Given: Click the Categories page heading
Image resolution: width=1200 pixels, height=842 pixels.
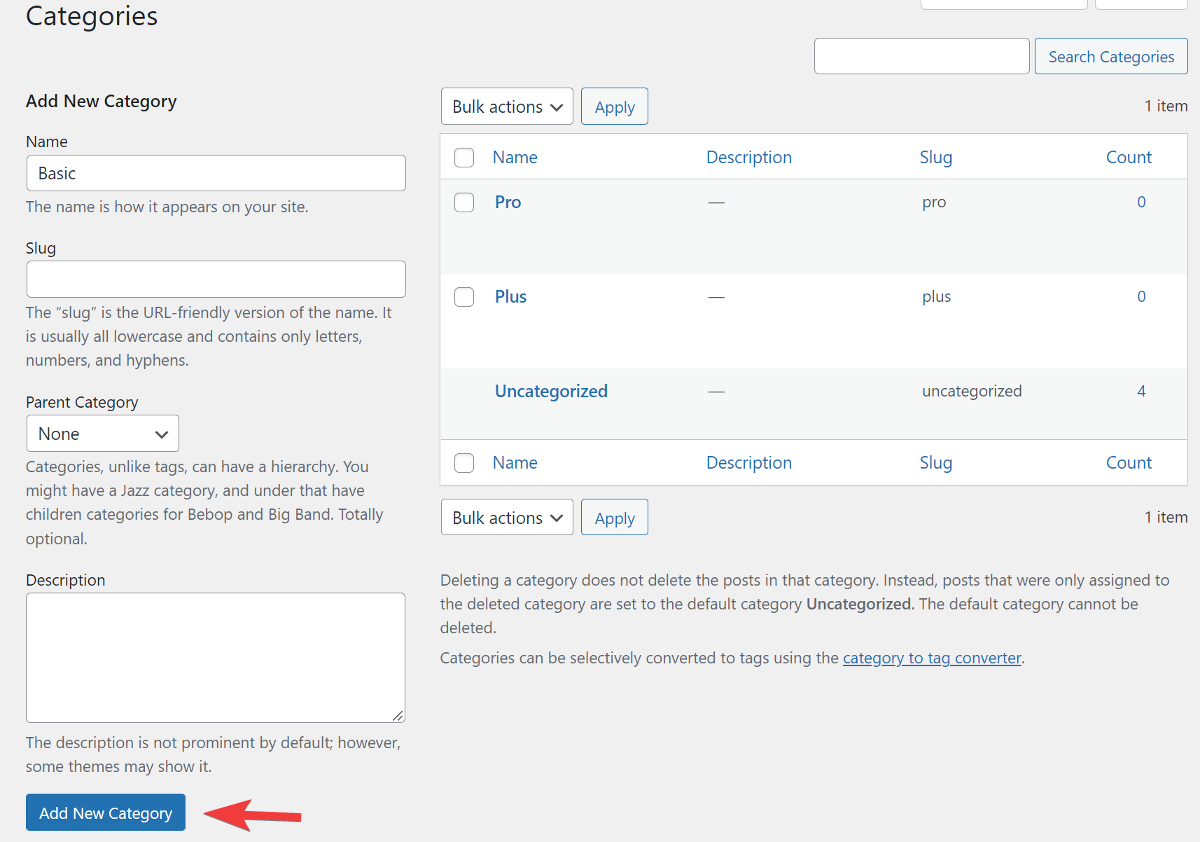Looking at the screenshot, I should [92, 17].
